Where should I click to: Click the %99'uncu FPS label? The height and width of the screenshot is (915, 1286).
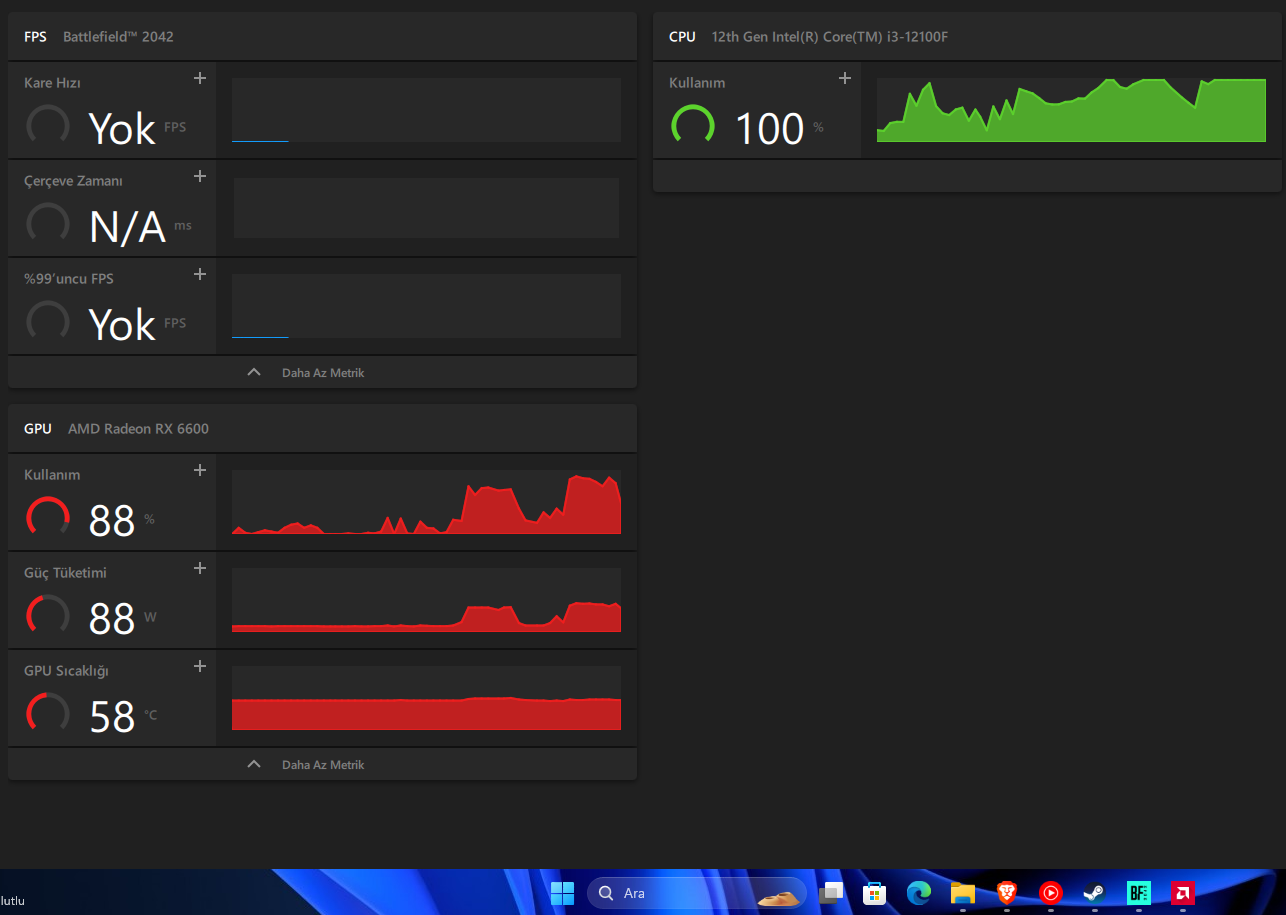click(69, 279)
